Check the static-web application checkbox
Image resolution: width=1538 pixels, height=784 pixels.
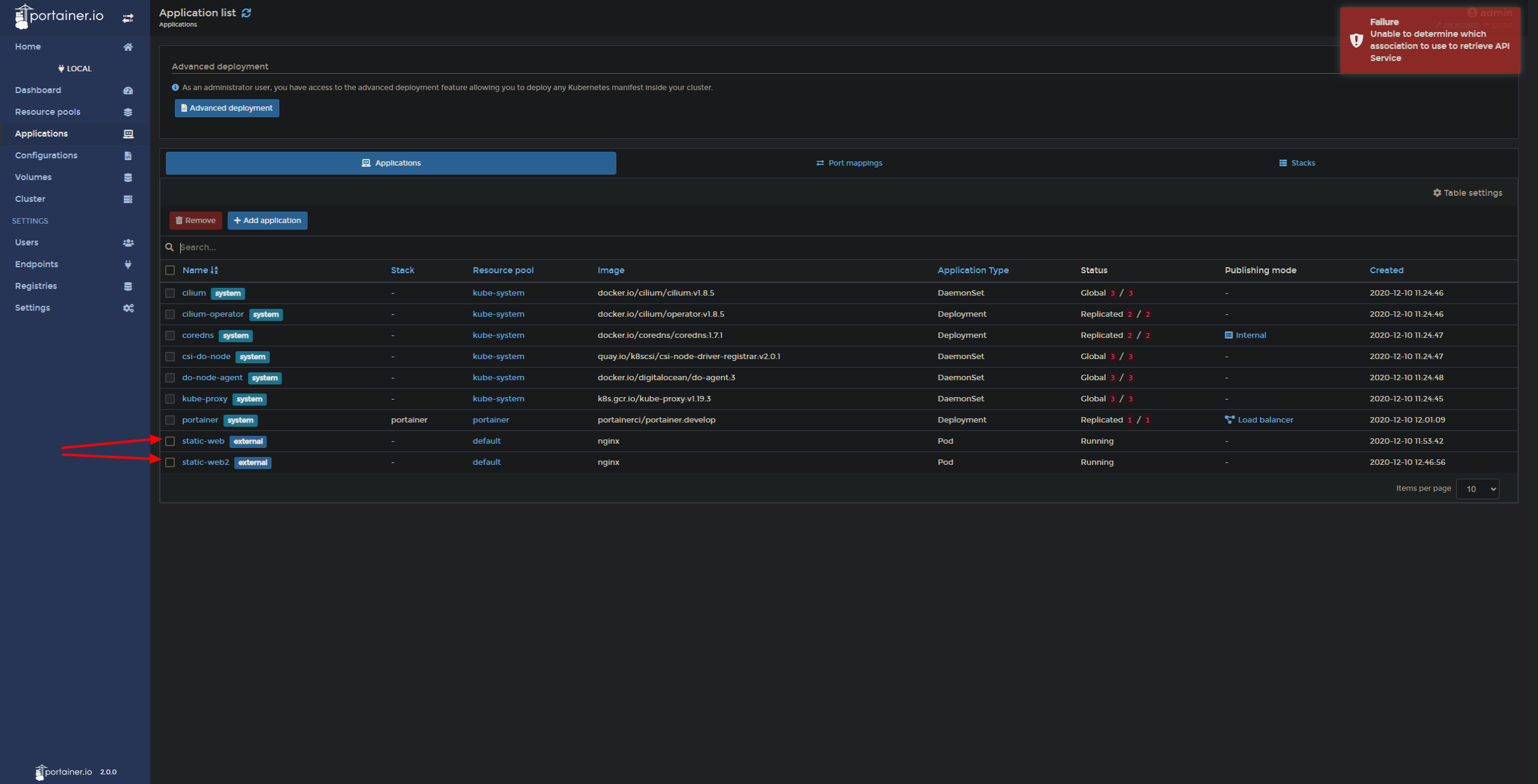coord(170,441)
